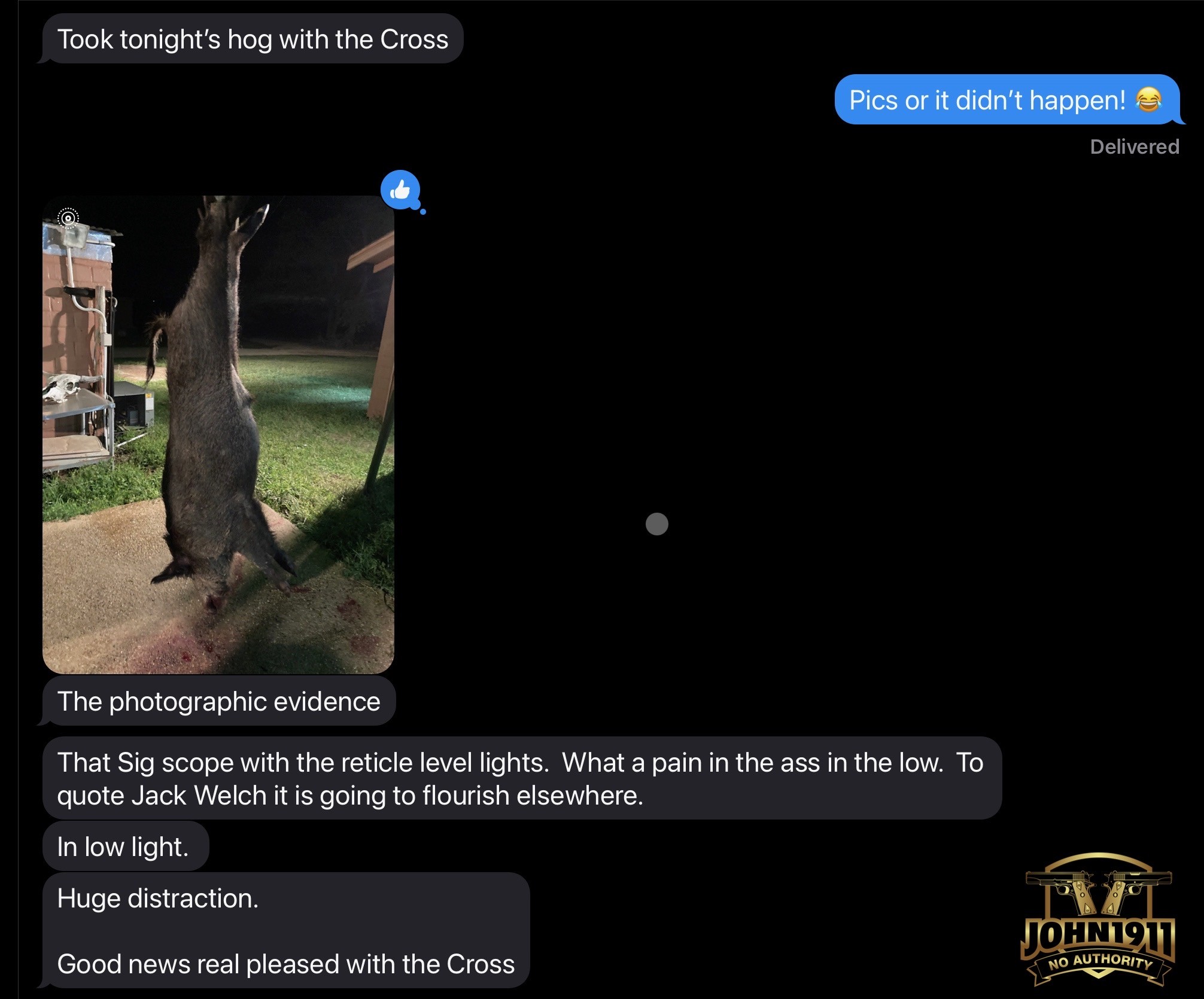Click the laughing emoji in blue bubble
1204x999 pixels.
1148,99
